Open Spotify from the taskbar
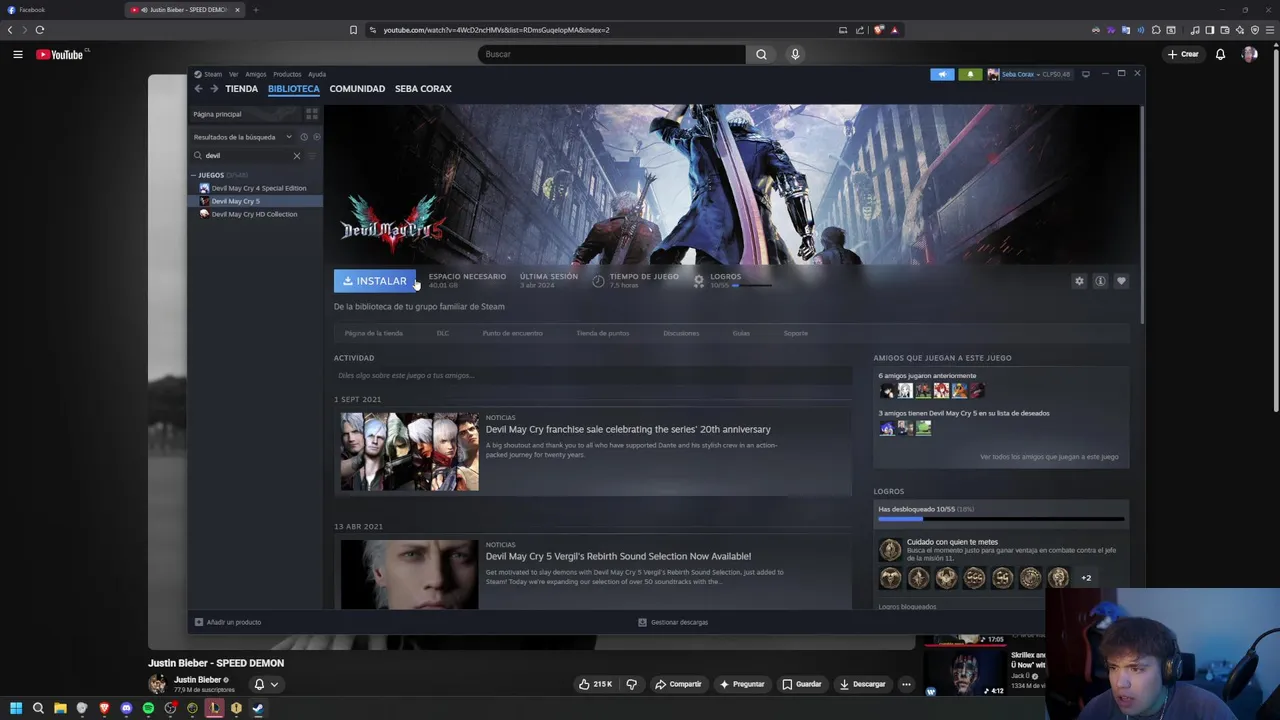This screenshot has height=720, width=1280. (x=148, y=708)
